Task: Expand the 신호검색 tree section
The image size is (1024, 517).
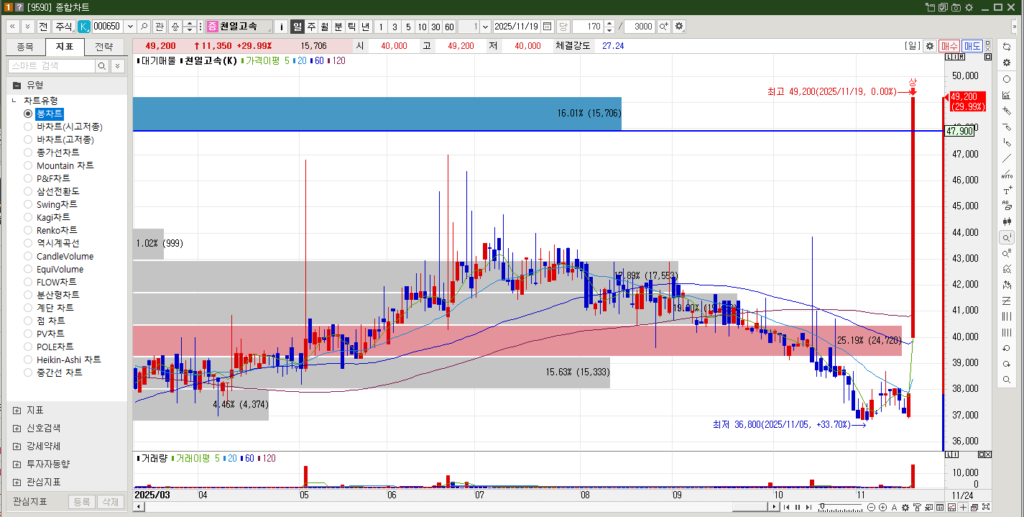Action: (x=17, y=428)
